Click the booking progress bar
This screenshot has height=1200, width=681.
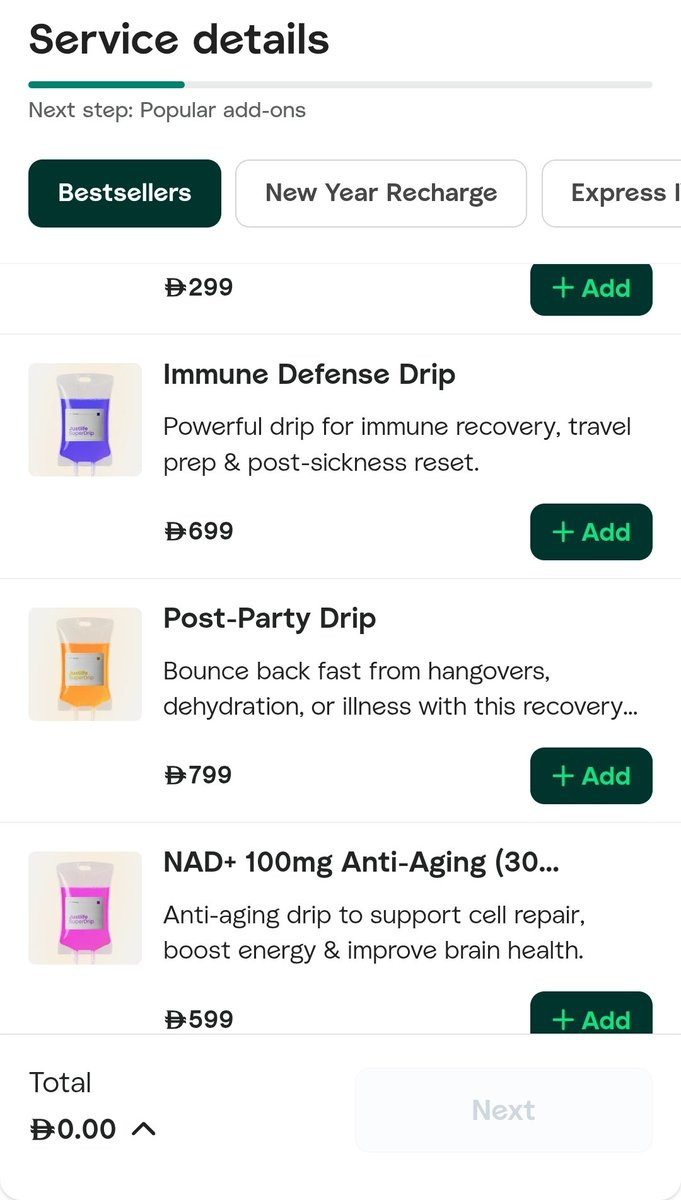341,85
